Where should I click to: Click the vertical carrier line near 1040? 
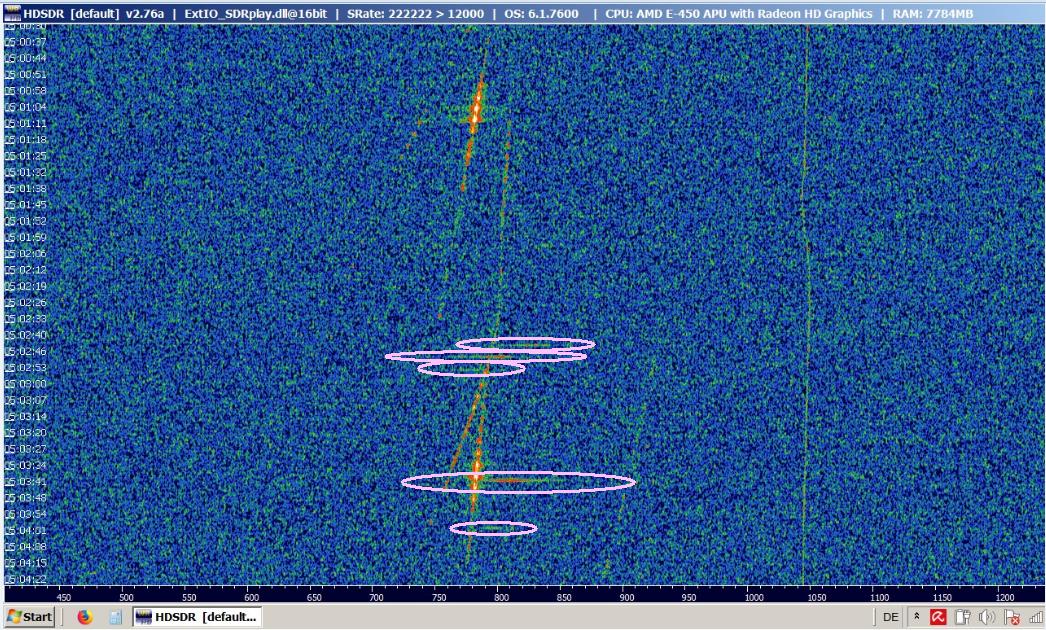[805, 300]
